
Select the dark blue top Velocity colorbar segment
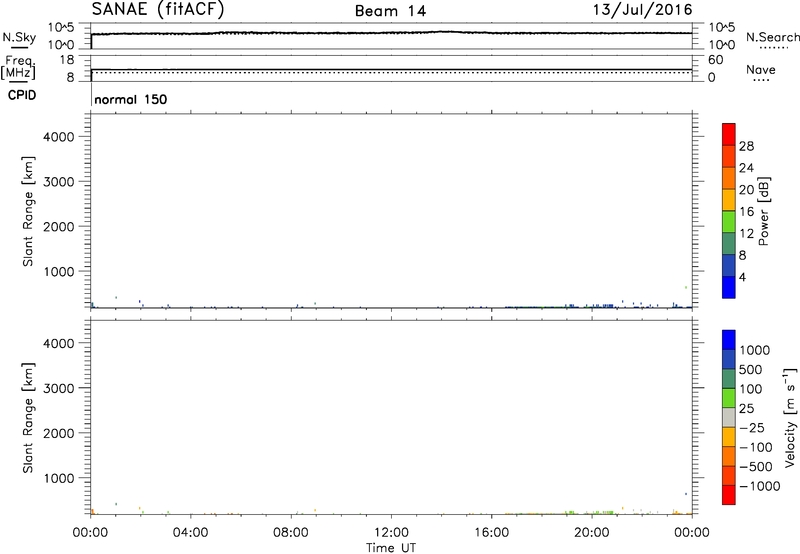pos(727,340)
